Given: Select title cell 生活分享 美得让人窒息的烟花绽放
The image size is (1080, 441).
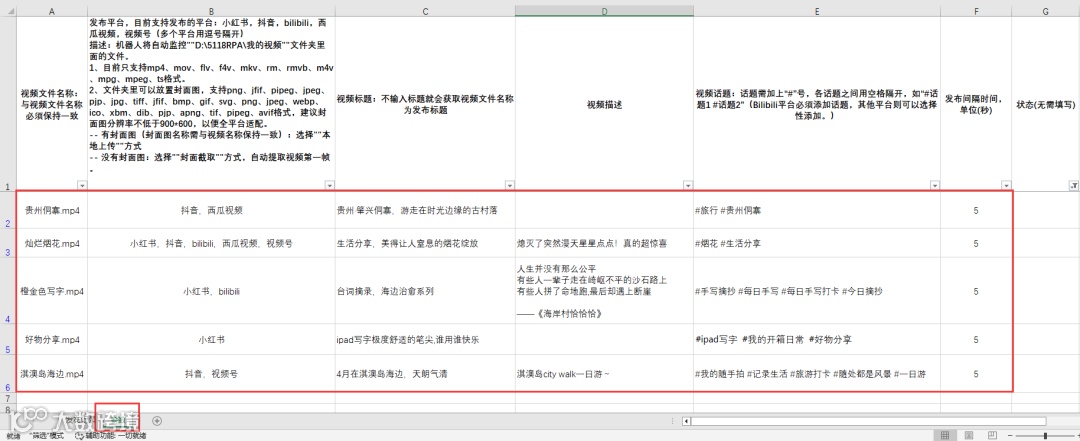Looking at the screenshot, I should 425,243.
